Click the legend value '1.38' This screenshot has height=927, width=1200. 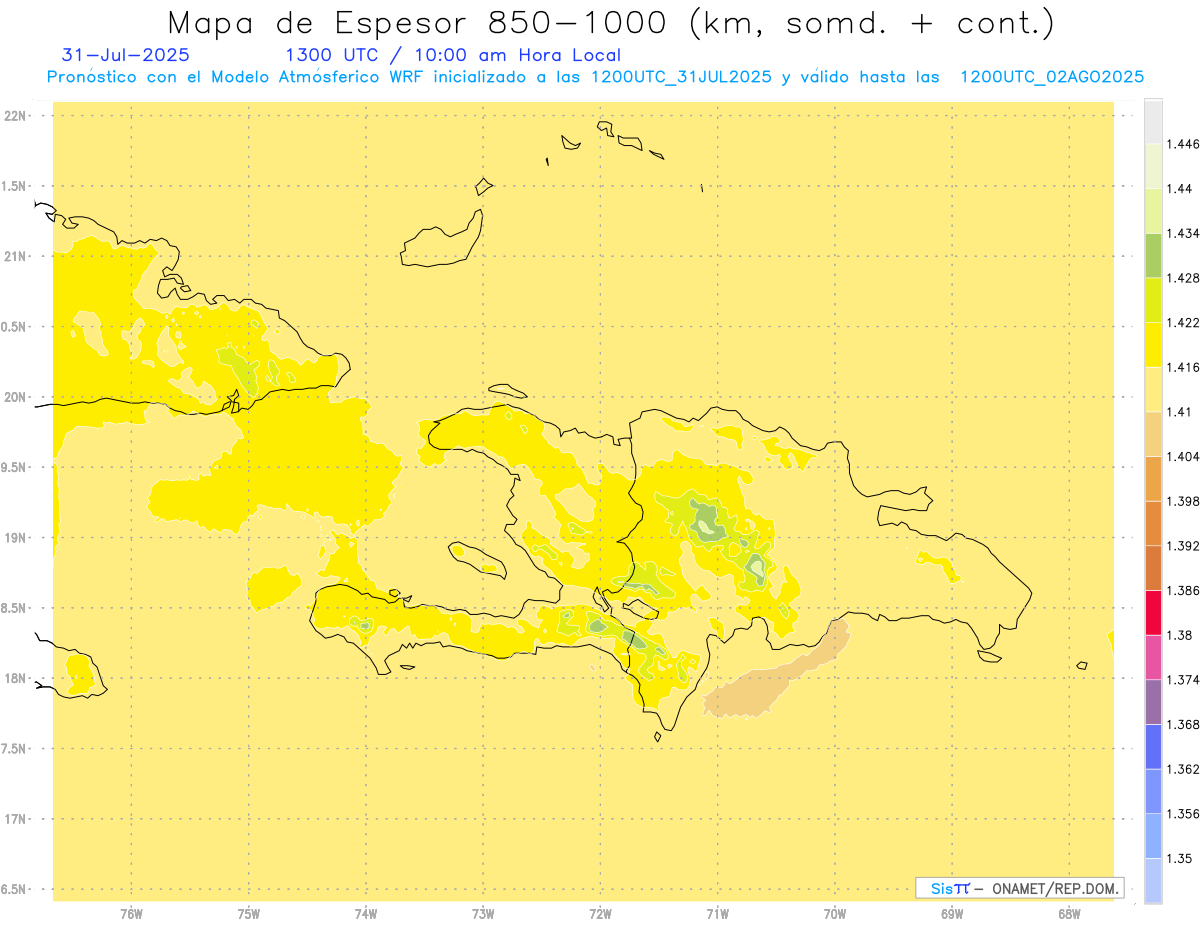click(x=1178, y=635)
